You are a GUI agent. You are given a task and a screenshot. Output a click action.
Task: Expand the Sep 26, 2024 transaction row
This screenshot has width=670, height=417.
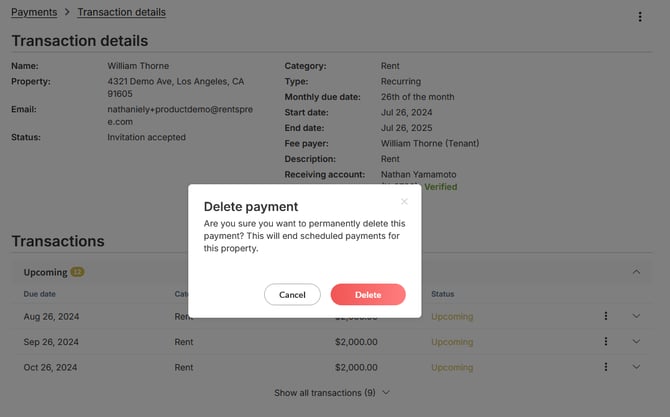click(x=636, y=341)
